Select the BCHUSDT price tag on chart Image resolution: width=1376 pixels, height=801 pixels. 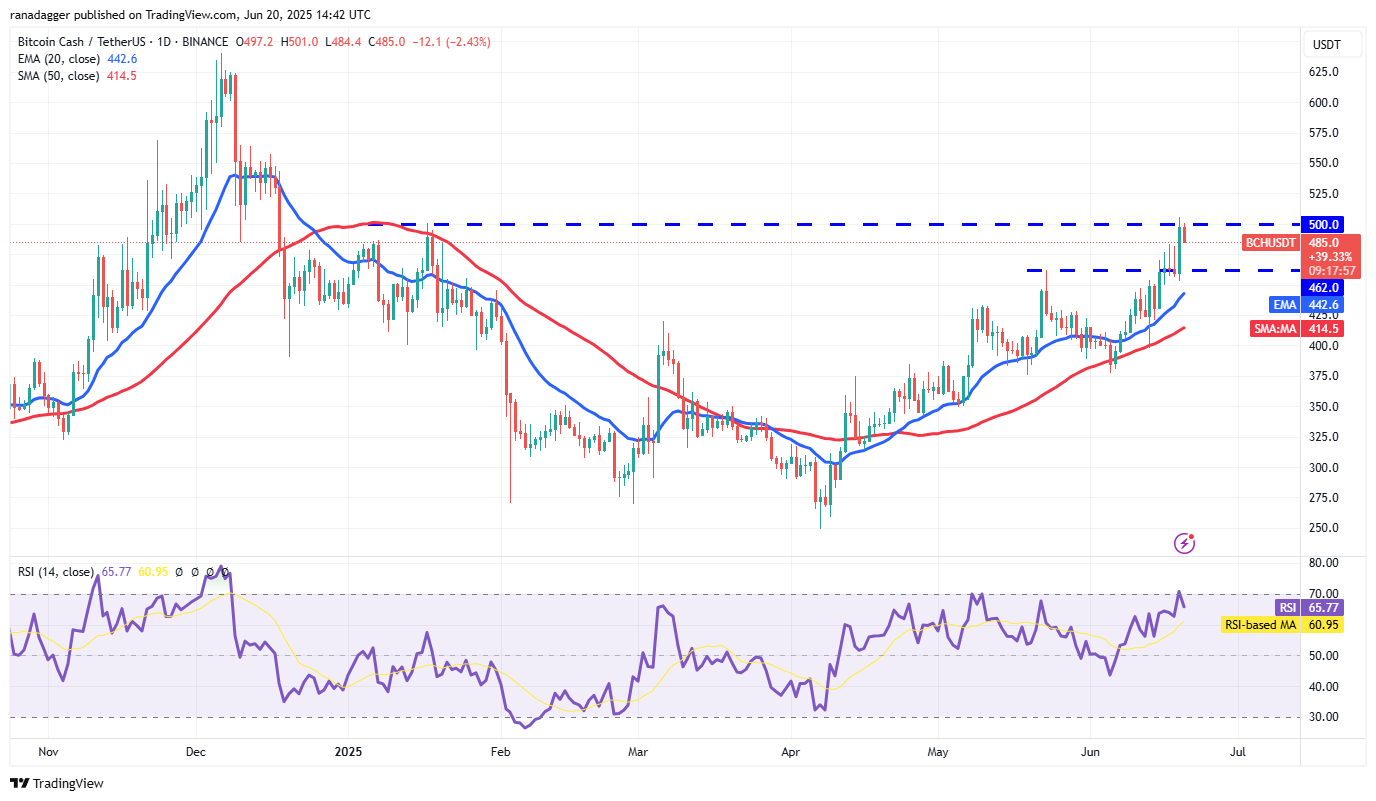(x=1272, y=243)
